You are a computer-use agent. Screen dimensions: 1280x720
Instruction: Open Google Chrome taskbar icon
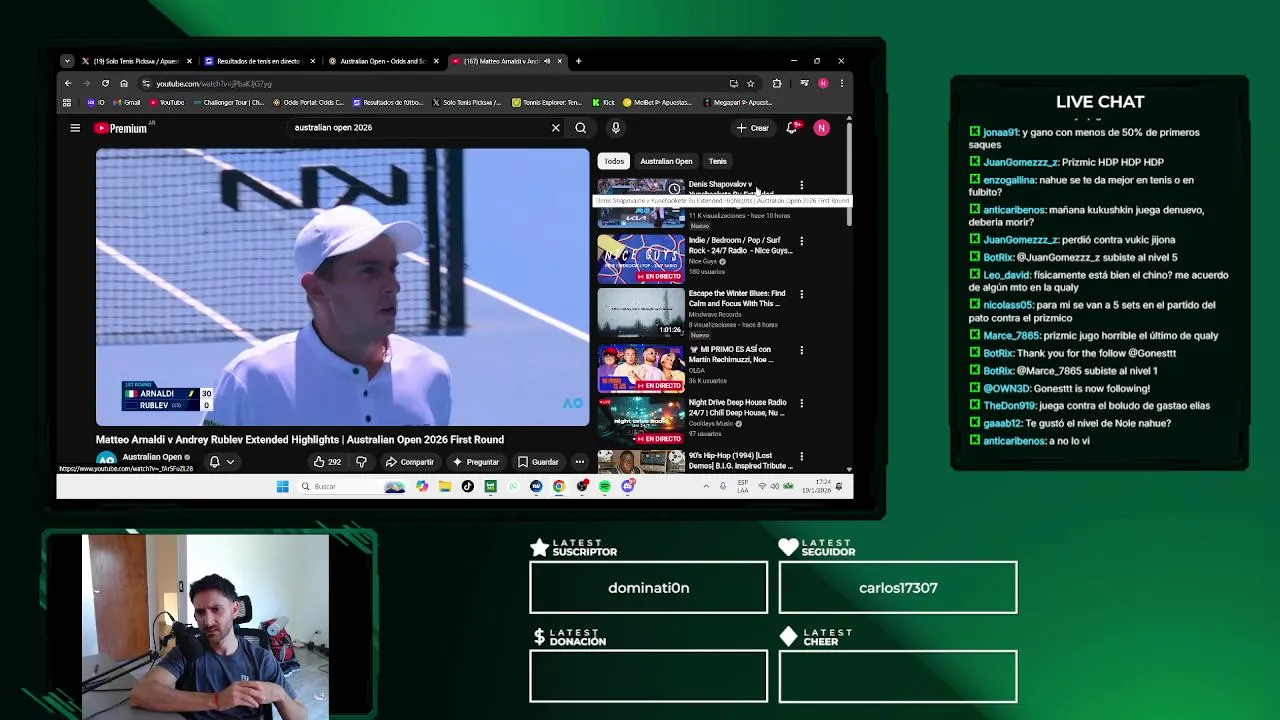click(x=559, y=487)
